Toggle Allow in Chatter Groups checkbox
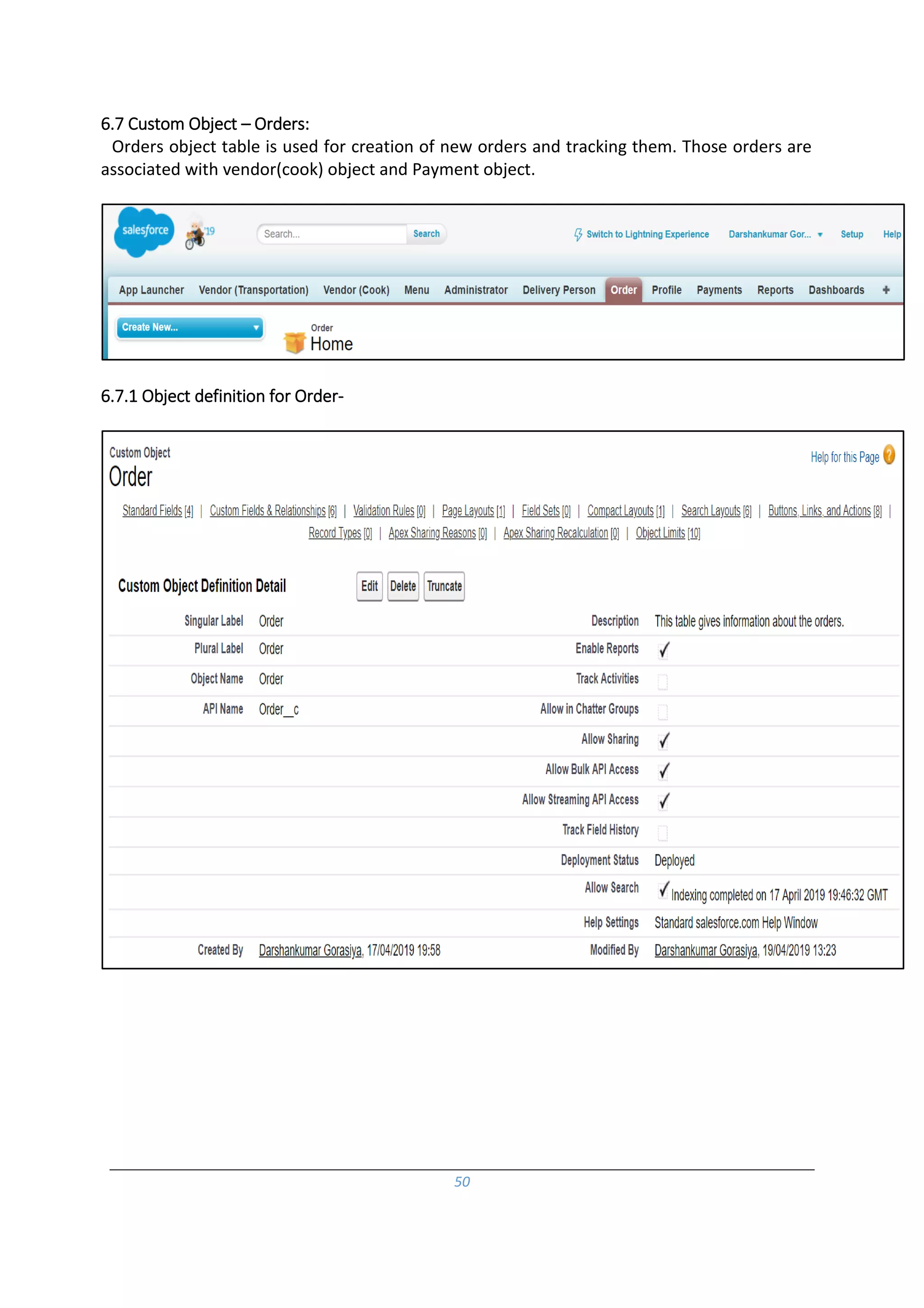The width and height of the screenshot is (924, 1308). (x=663, y=711)
